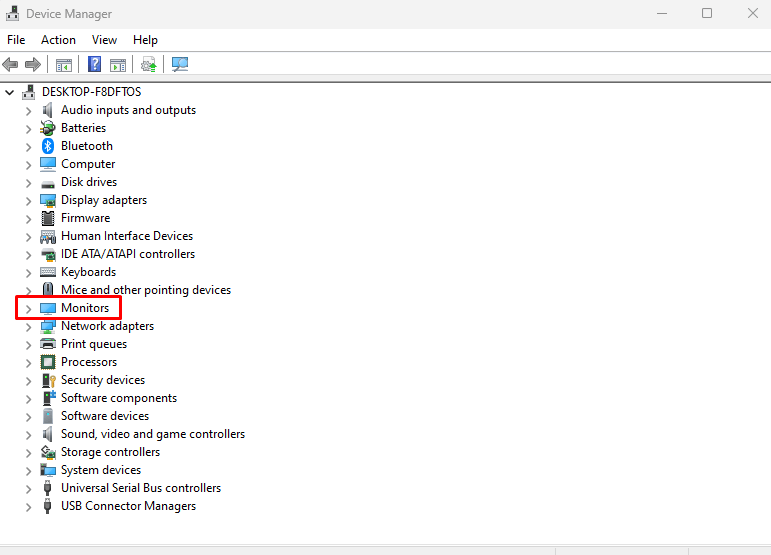Expand Sound, video and game controllers chevron
Viewport: 771px width, 555px height.
point(28,436)
